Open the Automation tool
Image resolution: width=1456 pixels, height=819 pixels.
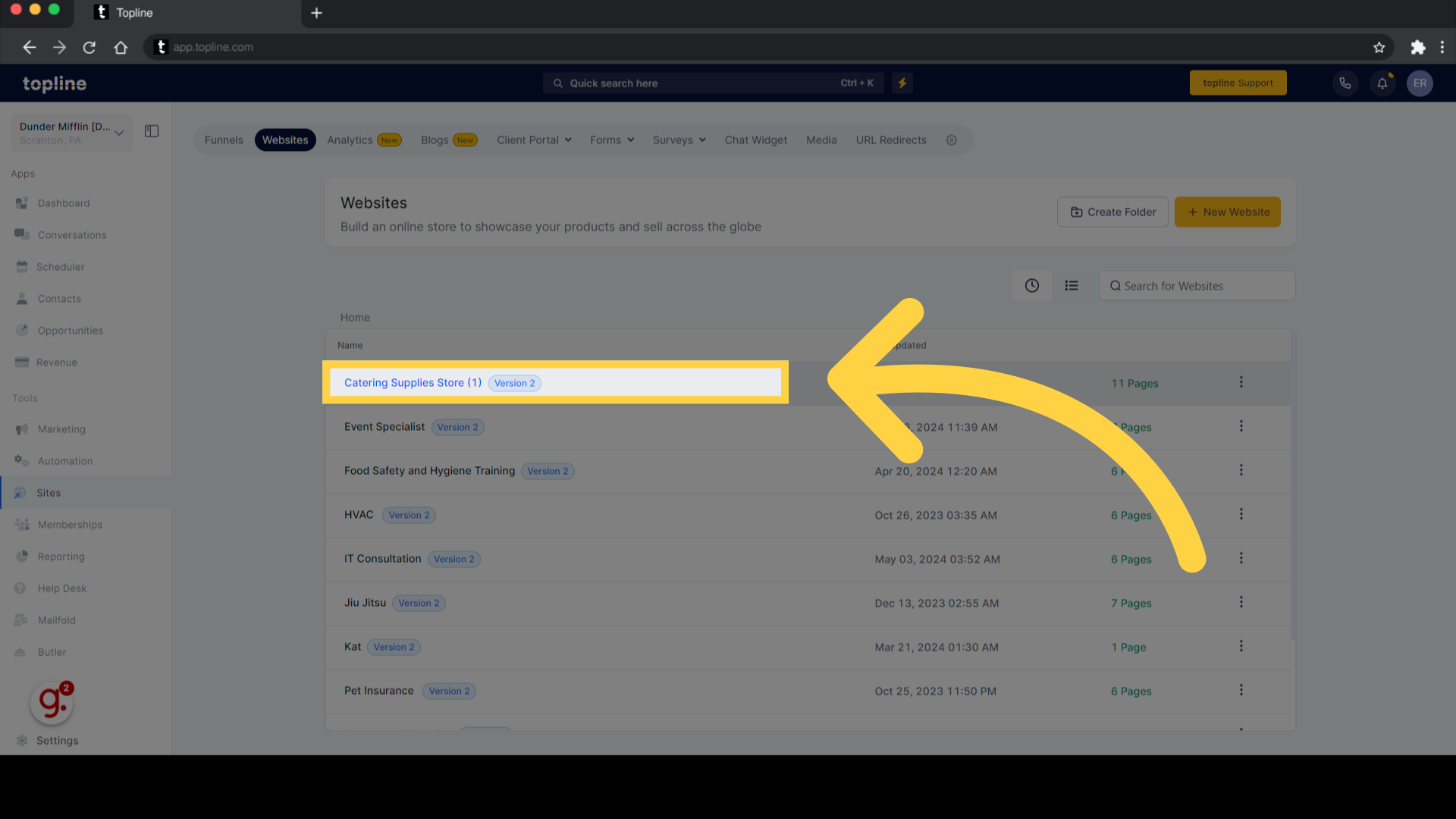click(65, 461)
